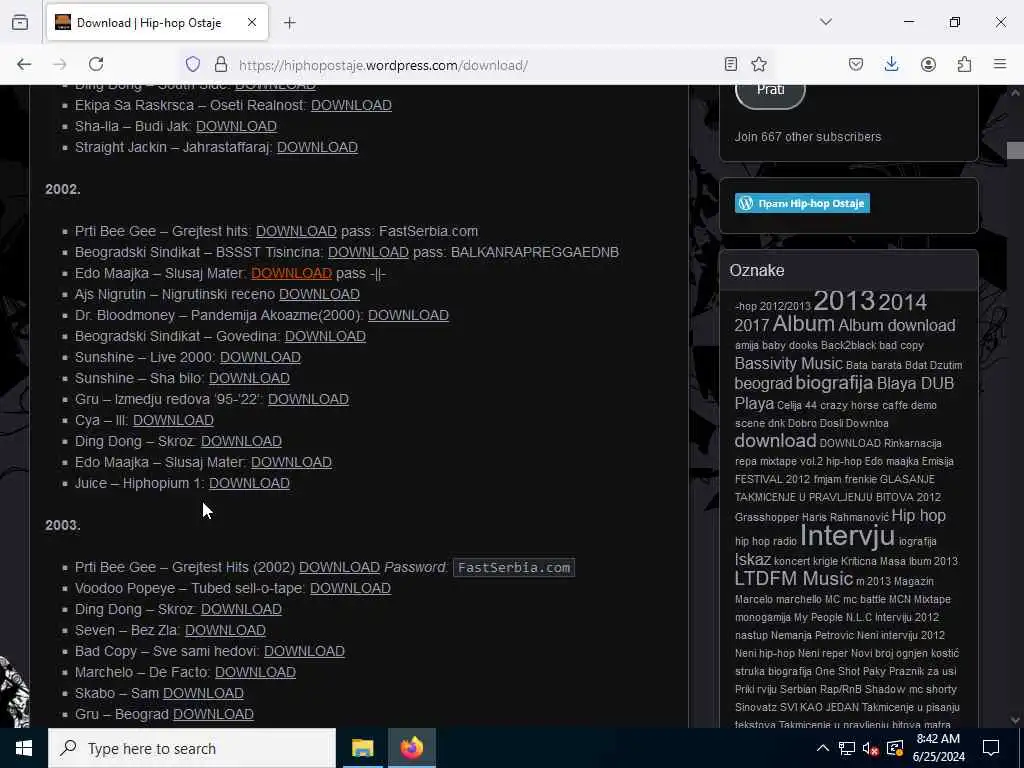Click the scrollbar down arrow
Image resolution: width=1024 pixels, height=768 pixels.
click(1015, 720)
